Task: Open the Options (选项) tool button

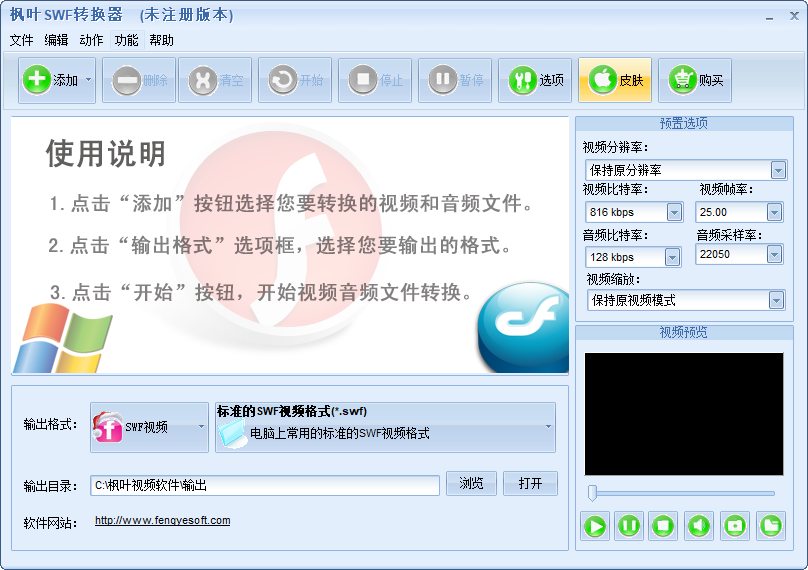Action: [x=535, y=80]
